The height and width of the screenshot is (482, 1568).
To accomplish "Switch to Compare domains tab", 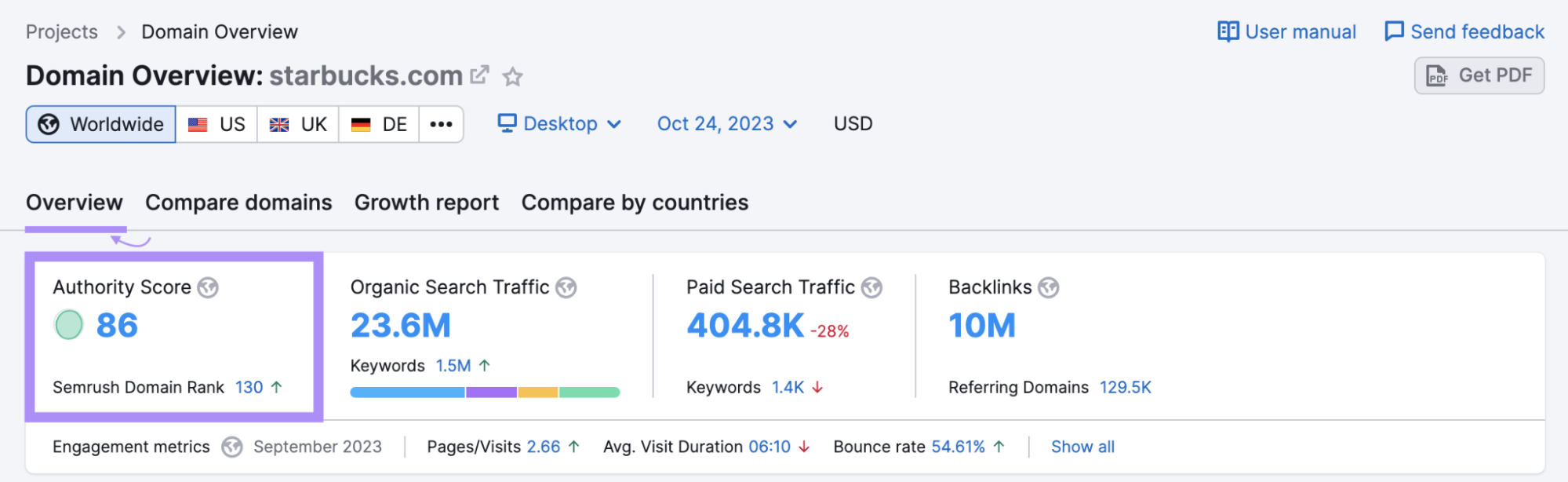I will tap(238, 203).
